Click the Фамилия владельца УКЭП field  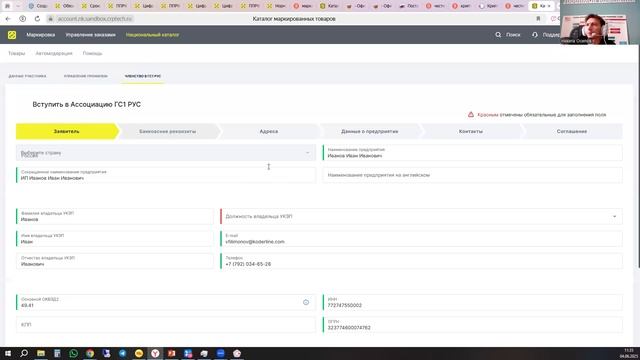115,216
